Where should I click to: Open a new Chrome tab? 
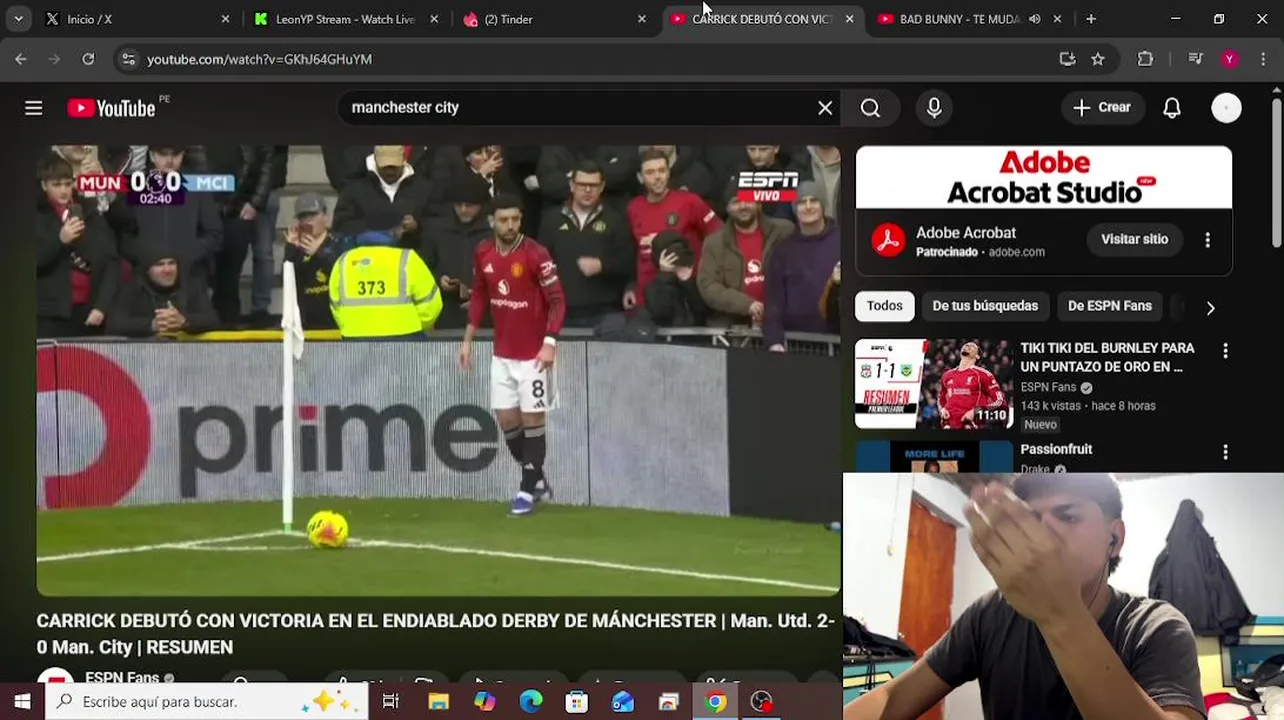click(1091, 19)
